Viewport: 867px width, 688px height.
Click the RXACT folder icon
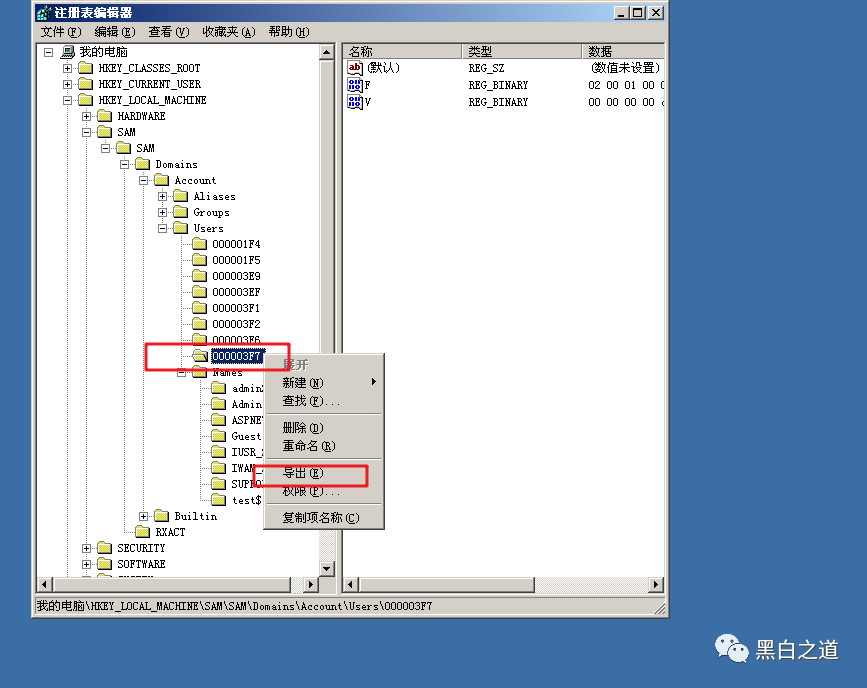[143, 532]
